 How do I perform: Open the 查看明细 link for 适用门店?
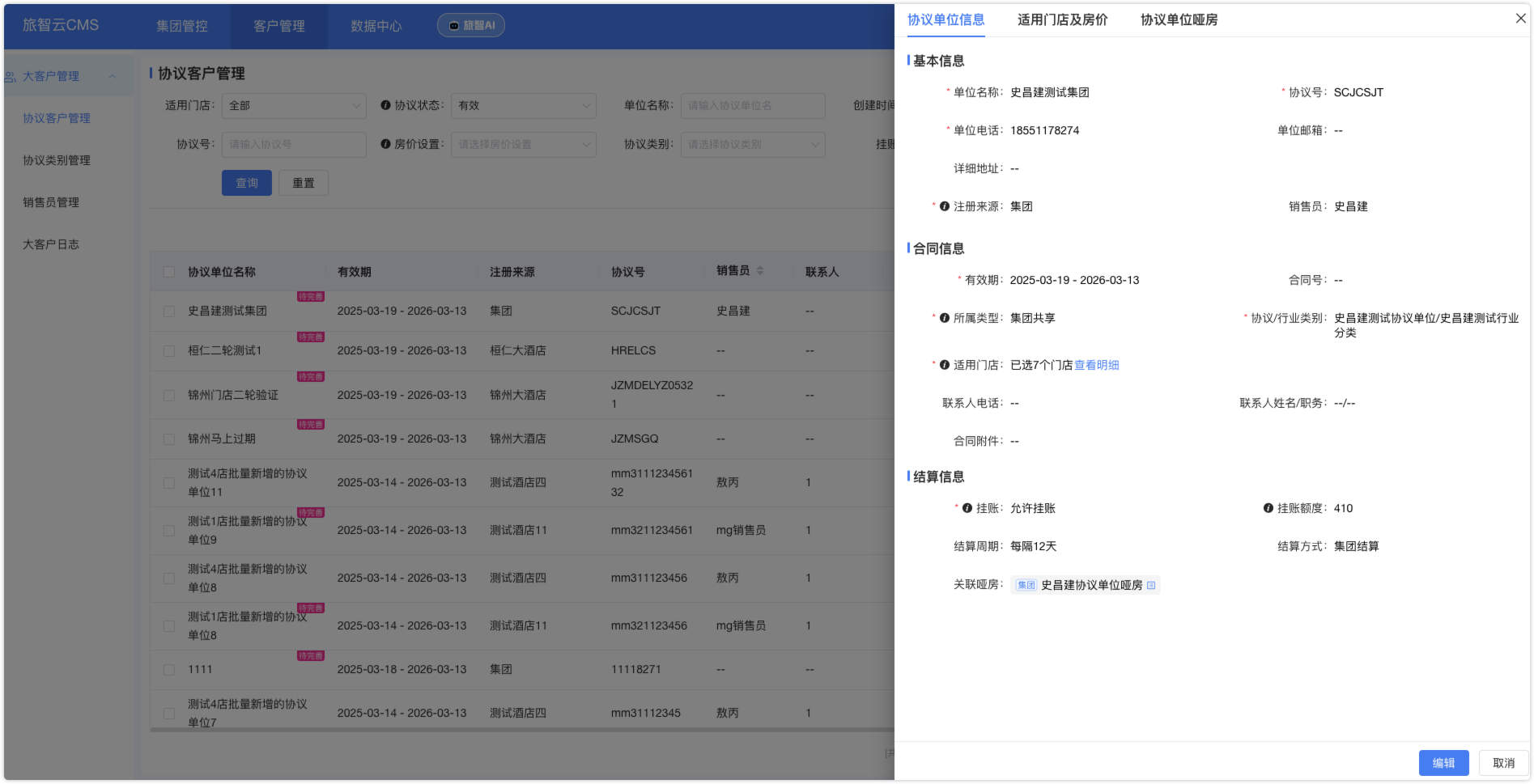[1096, 365]
